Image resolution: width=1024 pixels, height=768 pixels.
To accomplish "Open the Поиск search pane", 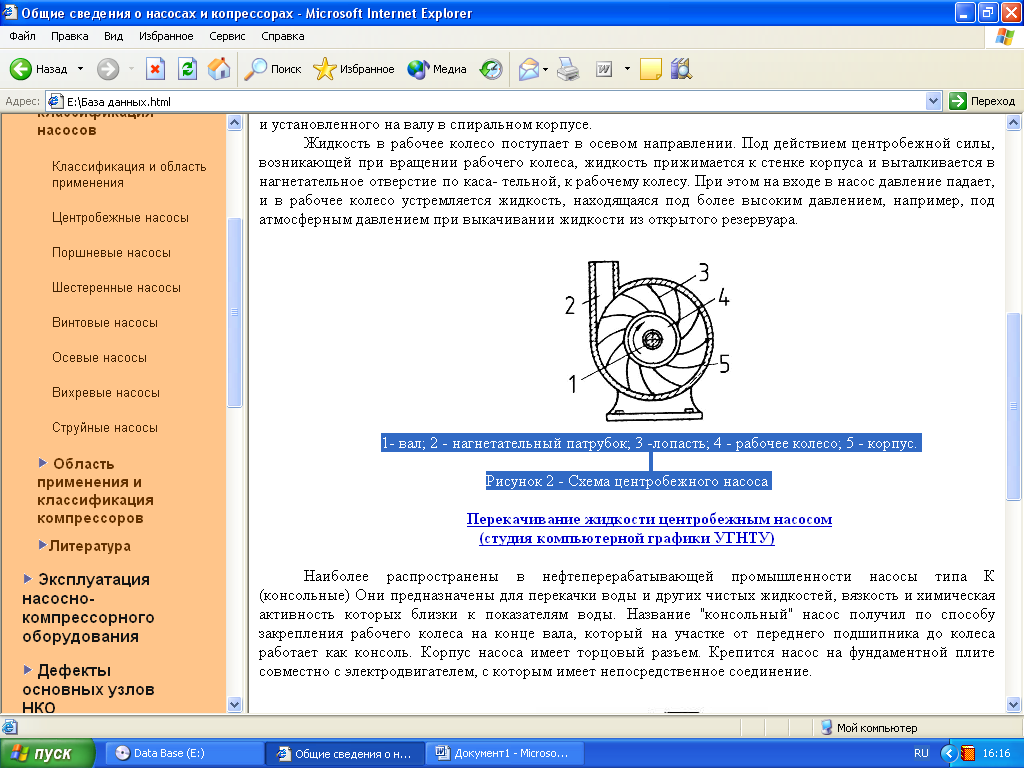I will [272, 69].
